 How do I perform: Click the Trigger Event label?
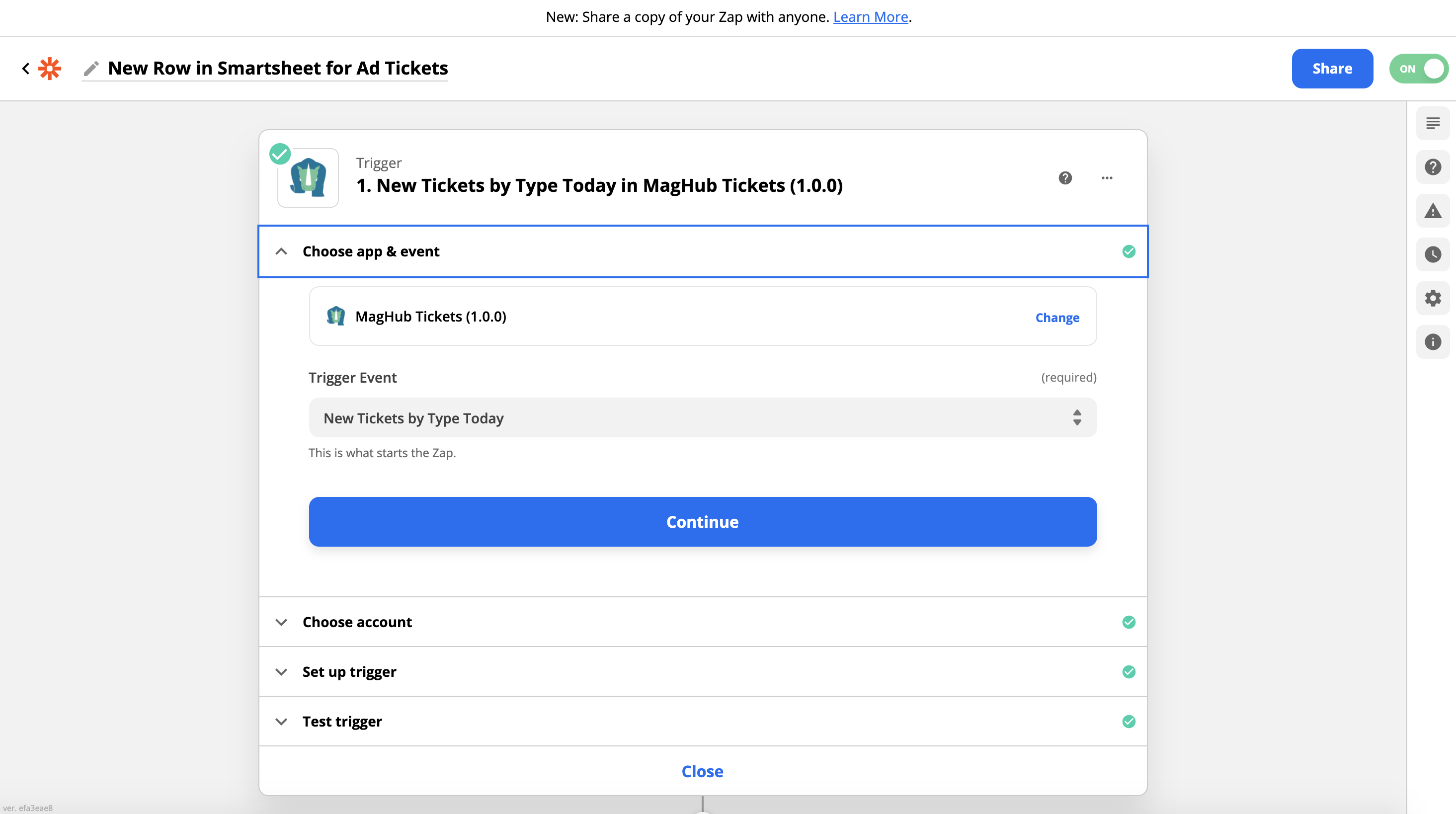point(352,377)
